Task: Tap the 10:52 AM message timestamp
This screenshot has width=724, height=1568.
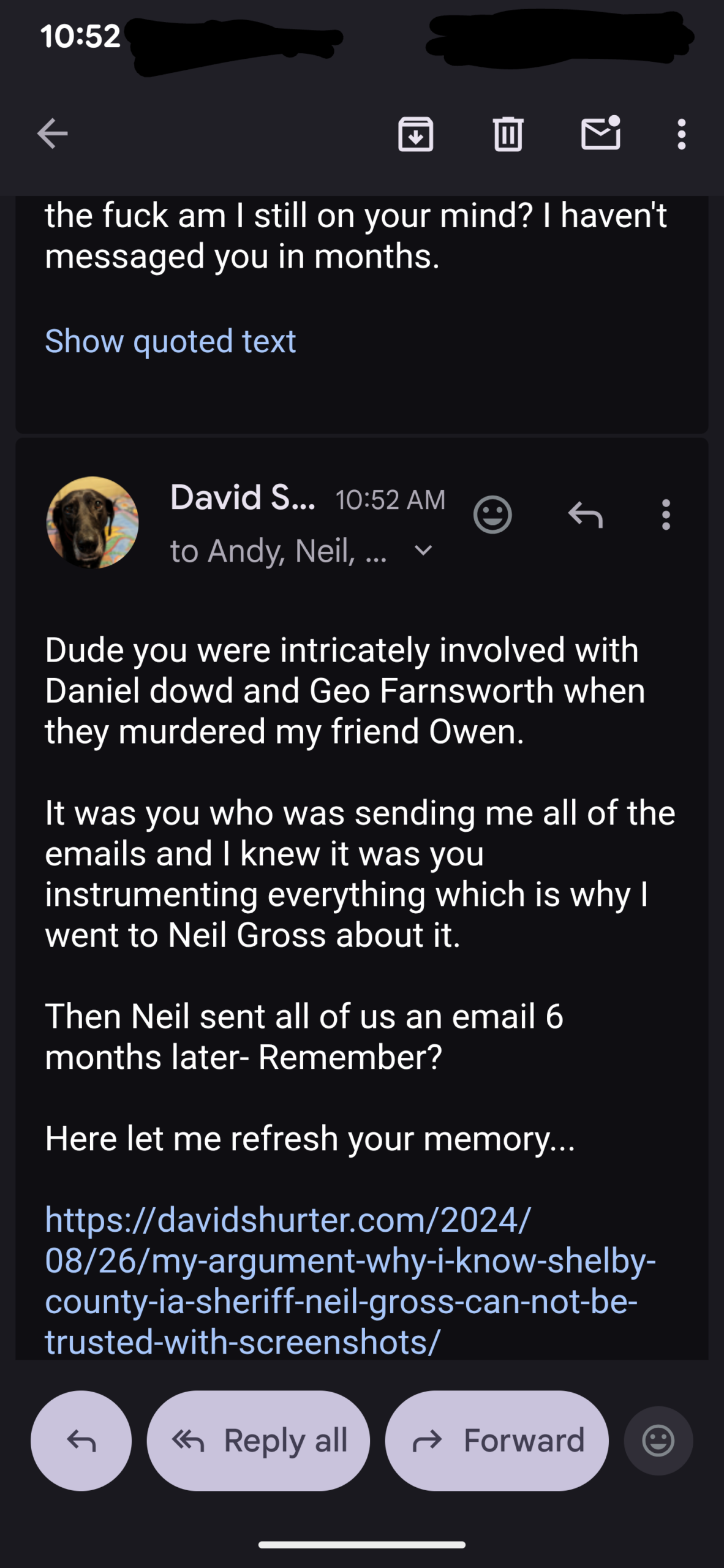Action: 390,500
